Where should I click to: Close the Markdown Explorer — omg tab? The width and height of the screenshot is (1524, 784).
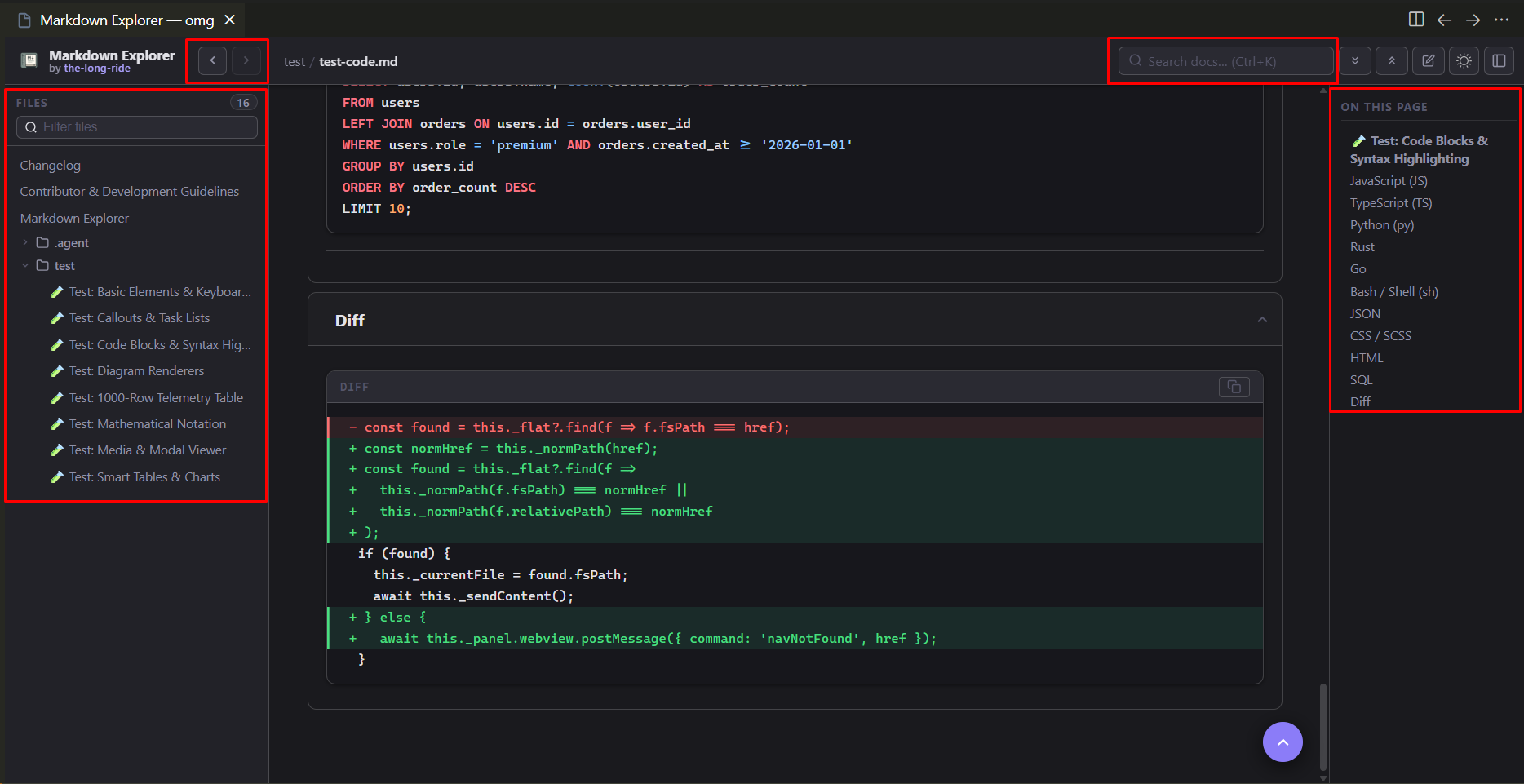(230, 20)
